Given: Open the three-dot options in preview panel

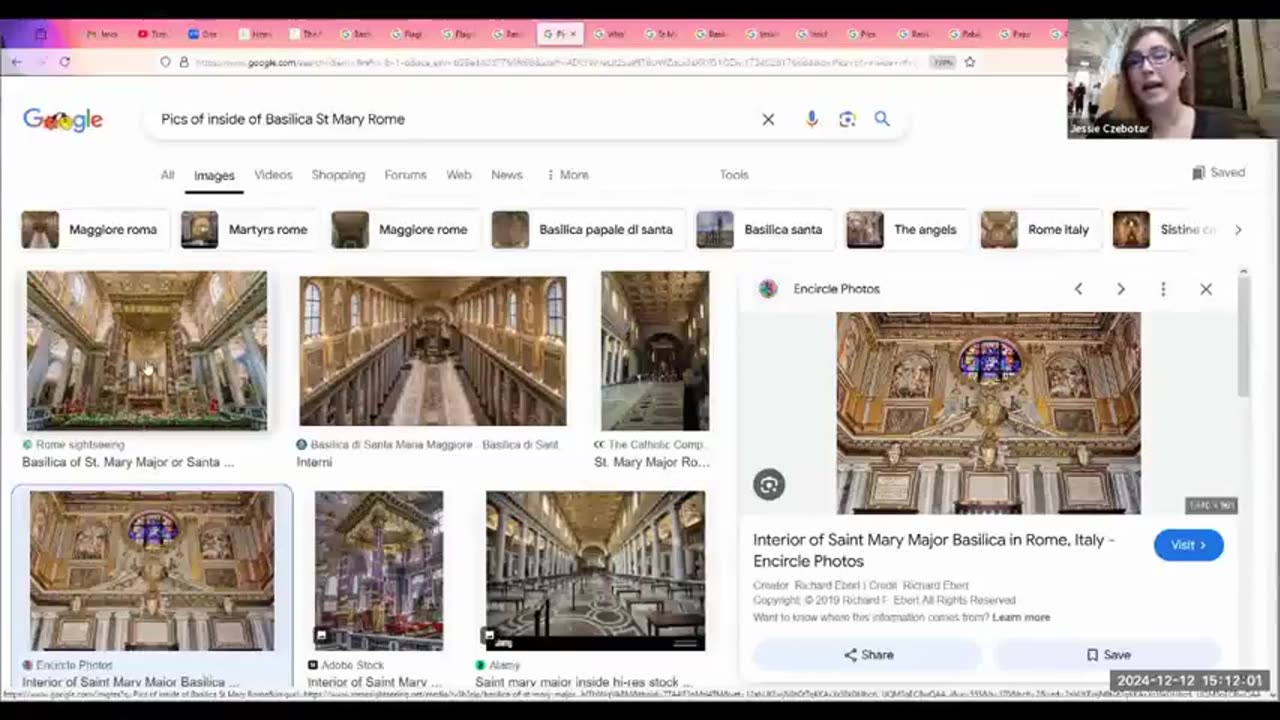Looking at the screenshot, I should point(1163,289).
